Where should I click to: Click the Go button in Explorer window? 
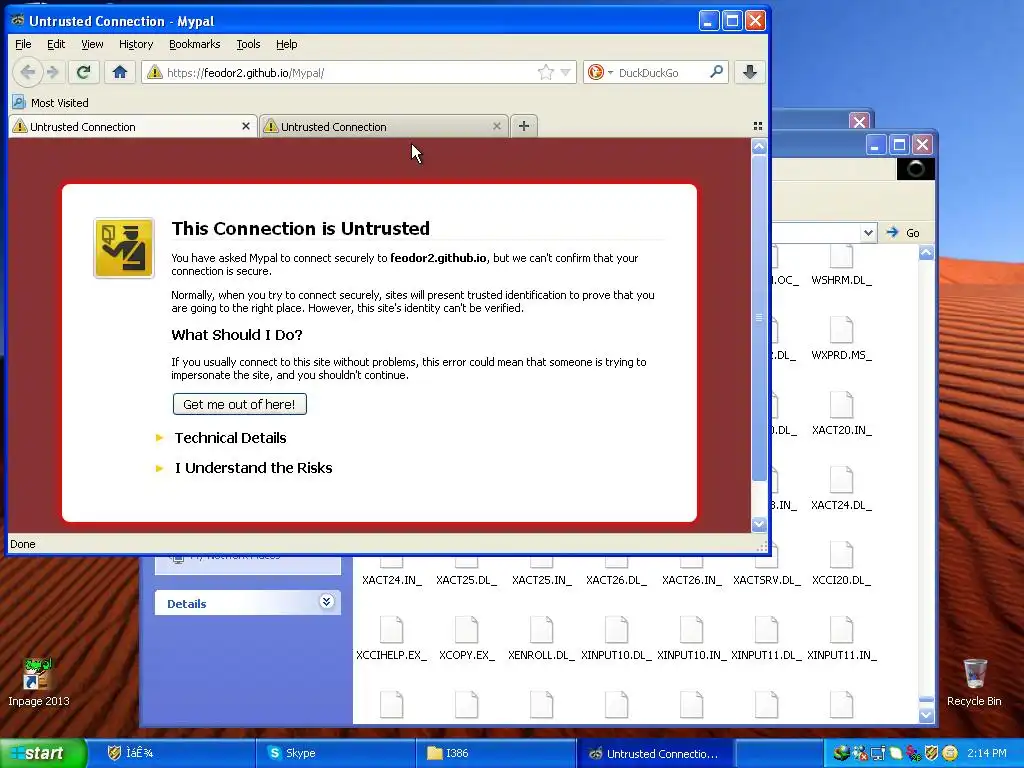pyautogui.click(x=904, y=232)
